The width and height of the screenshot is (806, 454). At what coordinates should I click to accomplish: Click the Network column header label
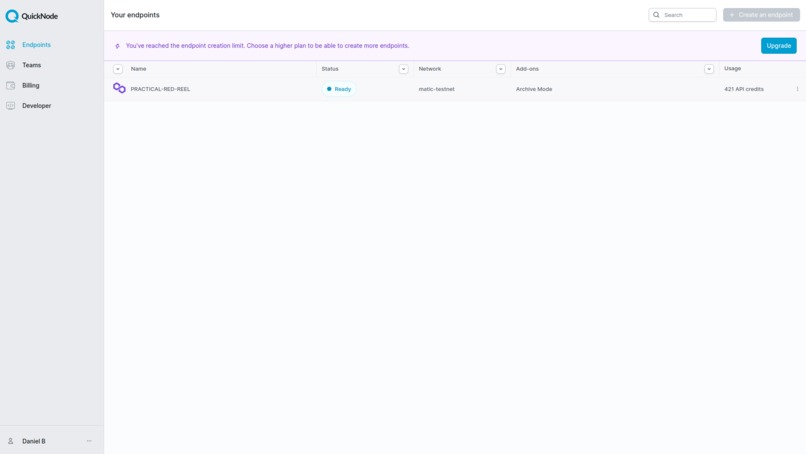tap(430, 68)
